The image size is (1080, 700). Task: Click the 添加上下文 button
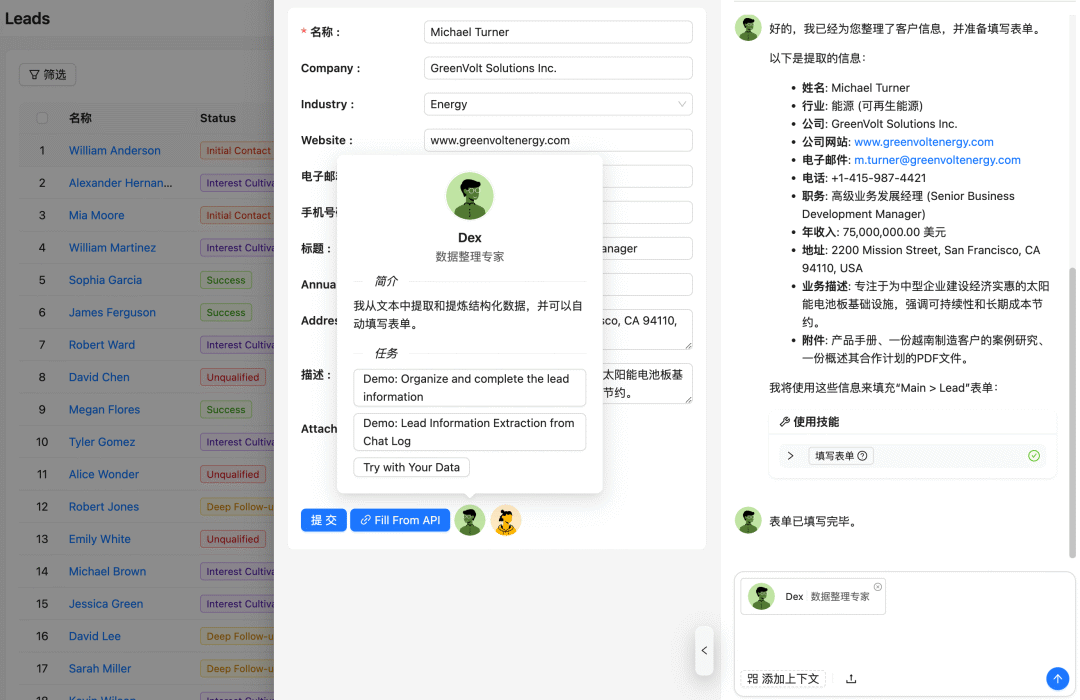point(783,679)
